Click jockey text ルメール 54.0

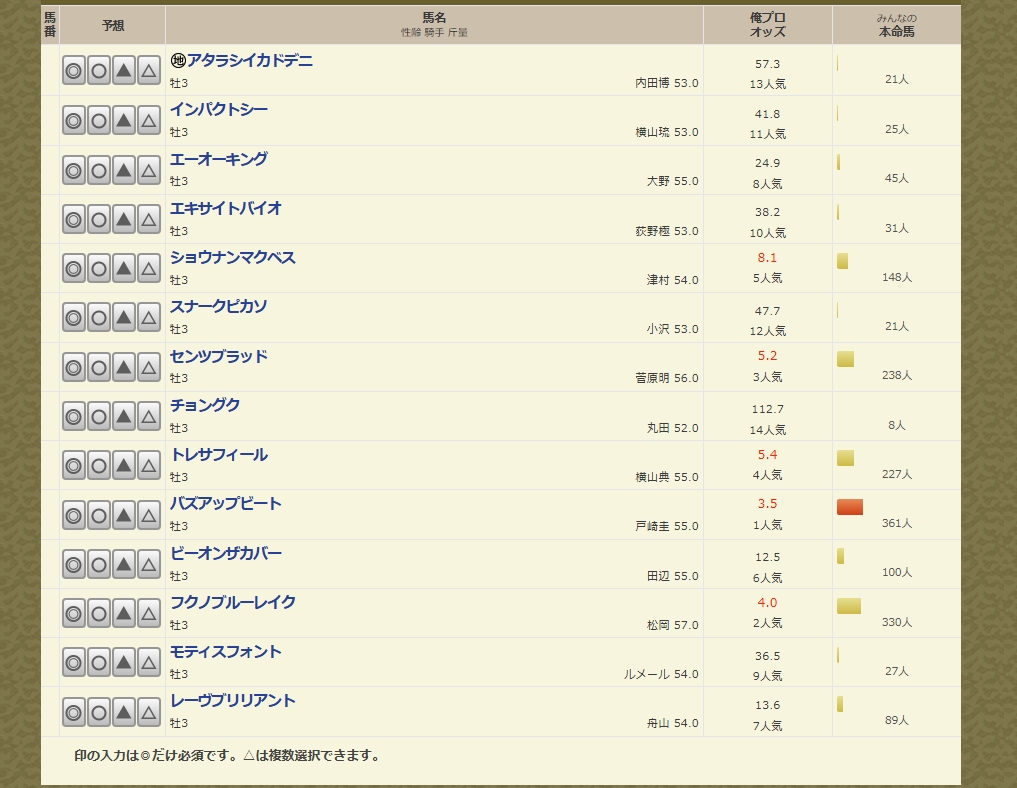(661, 675)
